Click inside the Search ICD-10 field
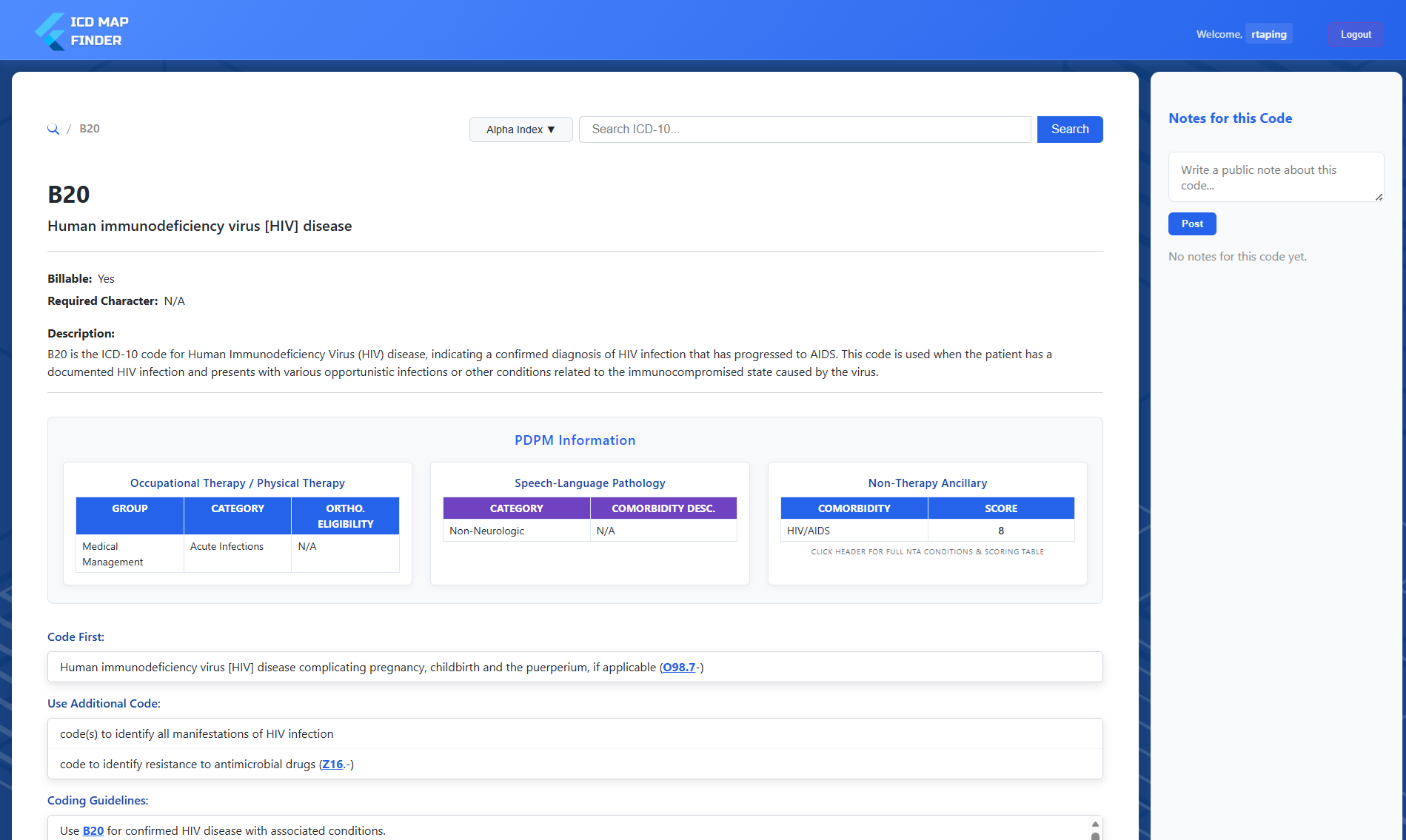1406x840 pixels. tap(805, 129)
